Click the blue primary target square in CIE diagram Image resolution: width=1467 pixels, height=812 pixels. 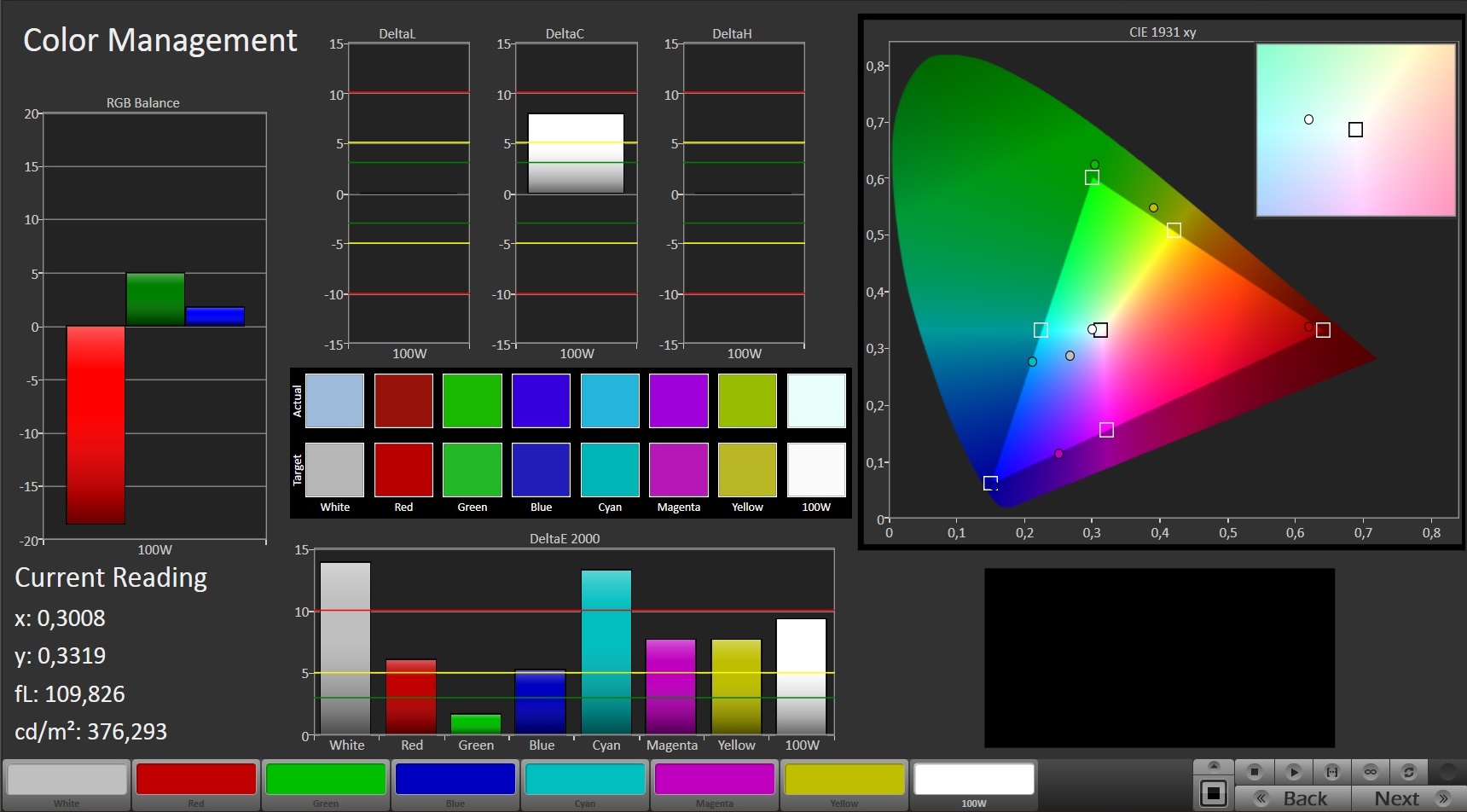click(x=990, y=483)
